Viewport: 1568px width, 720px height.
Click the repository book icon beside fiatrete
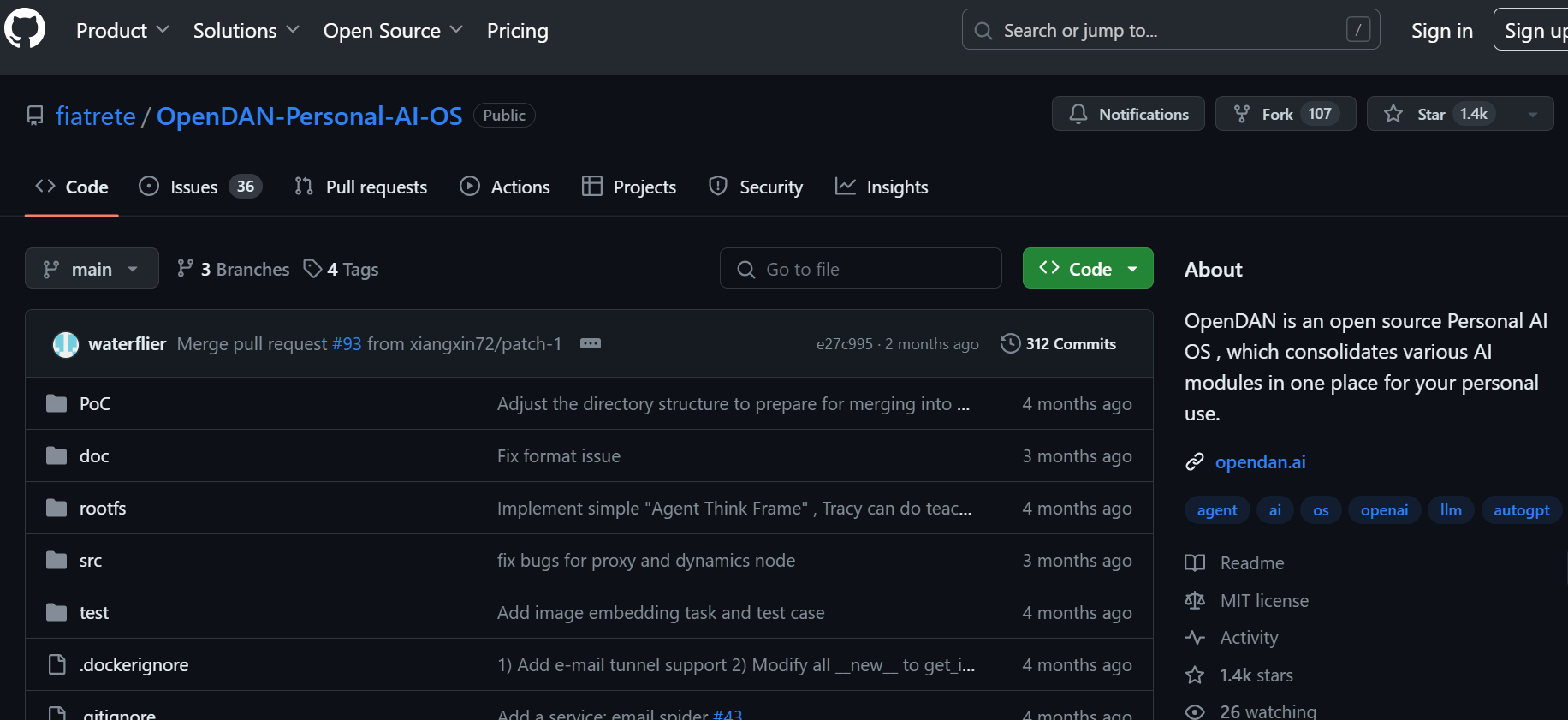coord(35,116)
